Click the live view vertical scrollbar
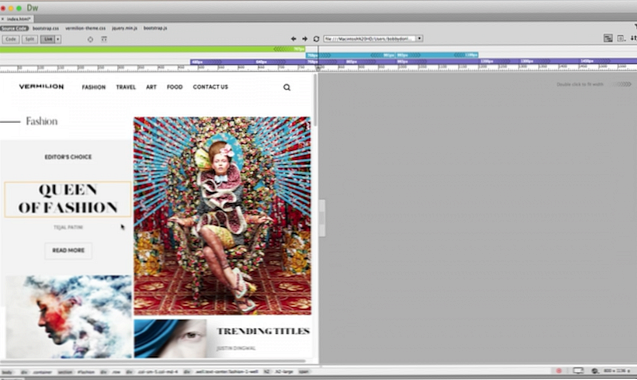The width and height of the screenshot is (637, 380). coord(316,99)
